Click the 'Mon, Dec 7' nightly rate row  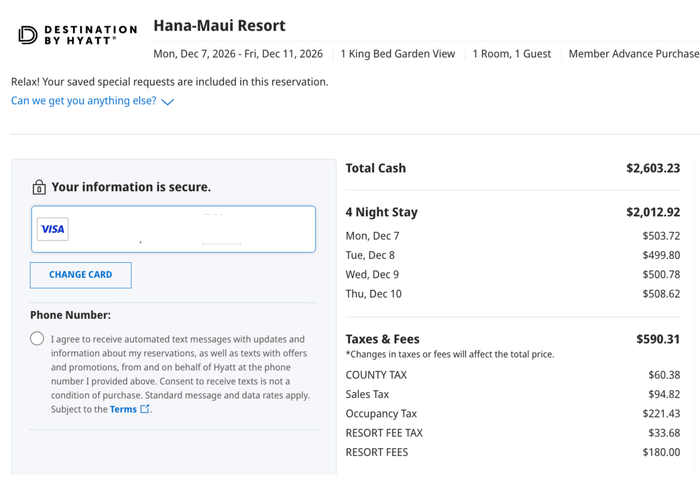(x=512, y=236)
